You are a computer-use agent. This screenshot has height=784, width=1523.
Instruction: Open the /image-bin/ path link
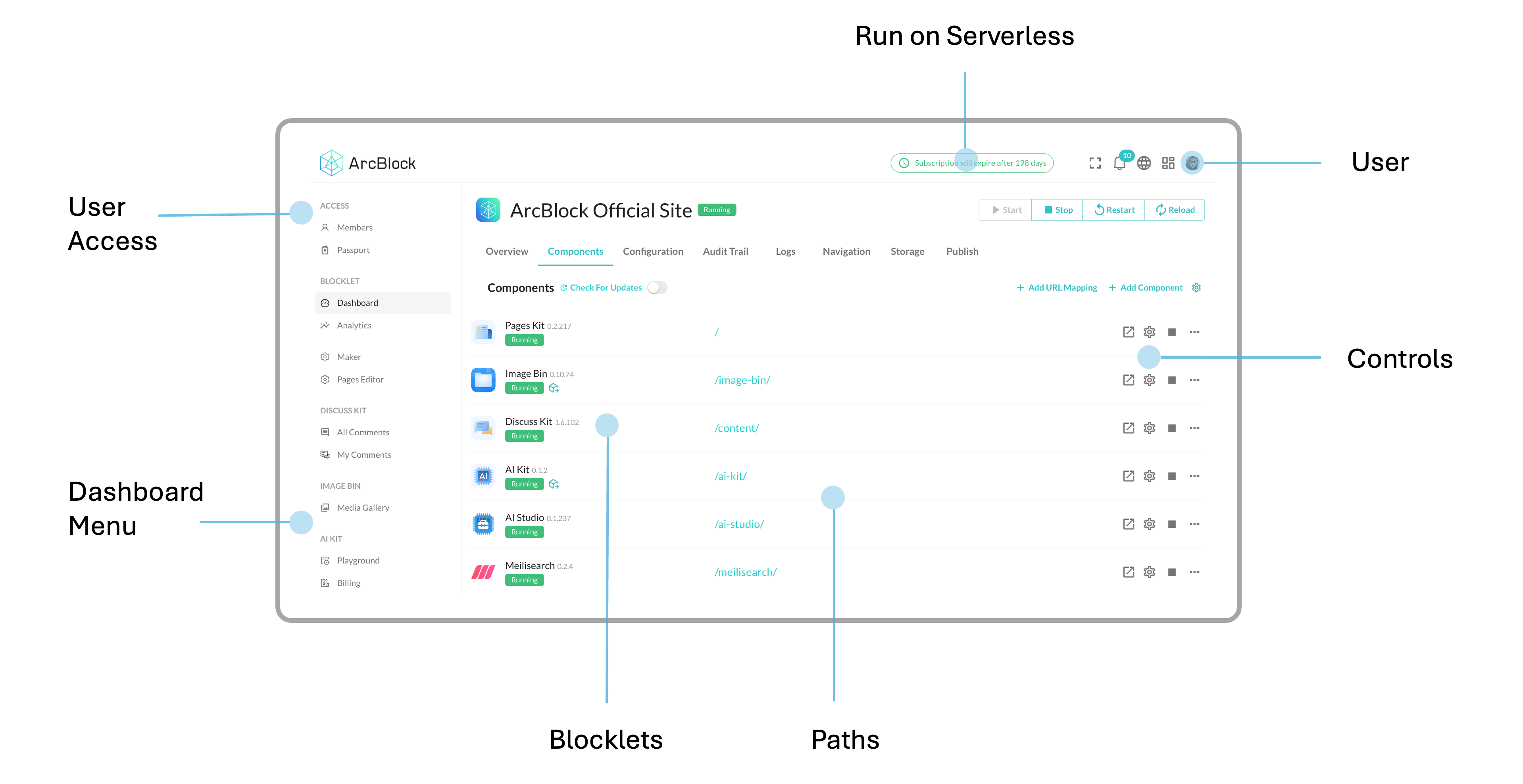pyautogui.click(x=742, y=380)
